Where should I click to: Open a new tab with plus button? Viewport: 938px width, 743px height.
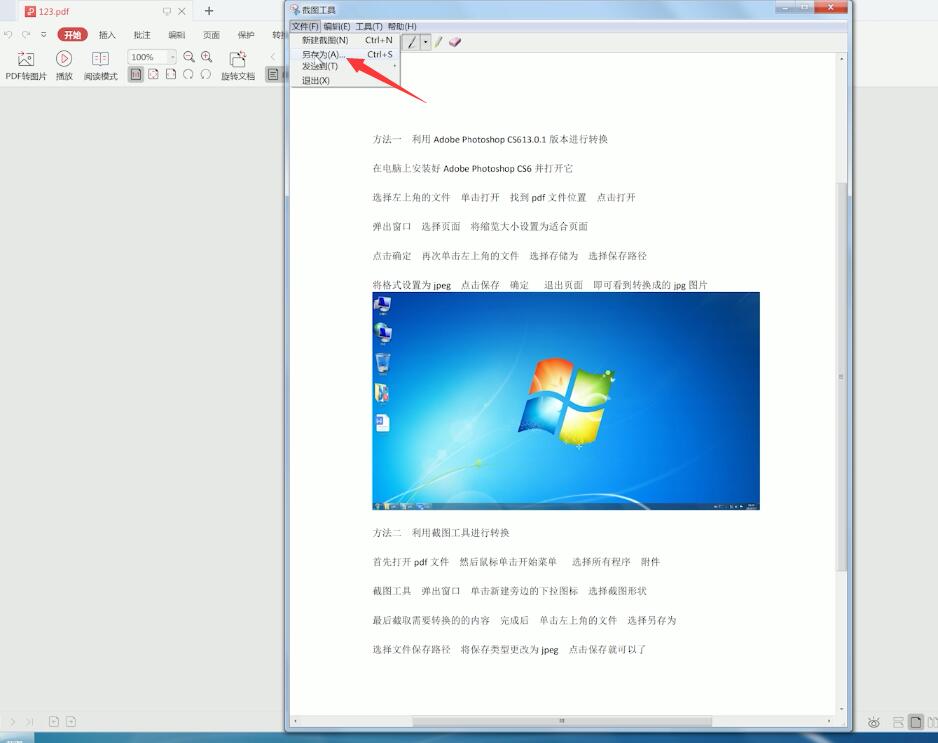click(209, 11)
